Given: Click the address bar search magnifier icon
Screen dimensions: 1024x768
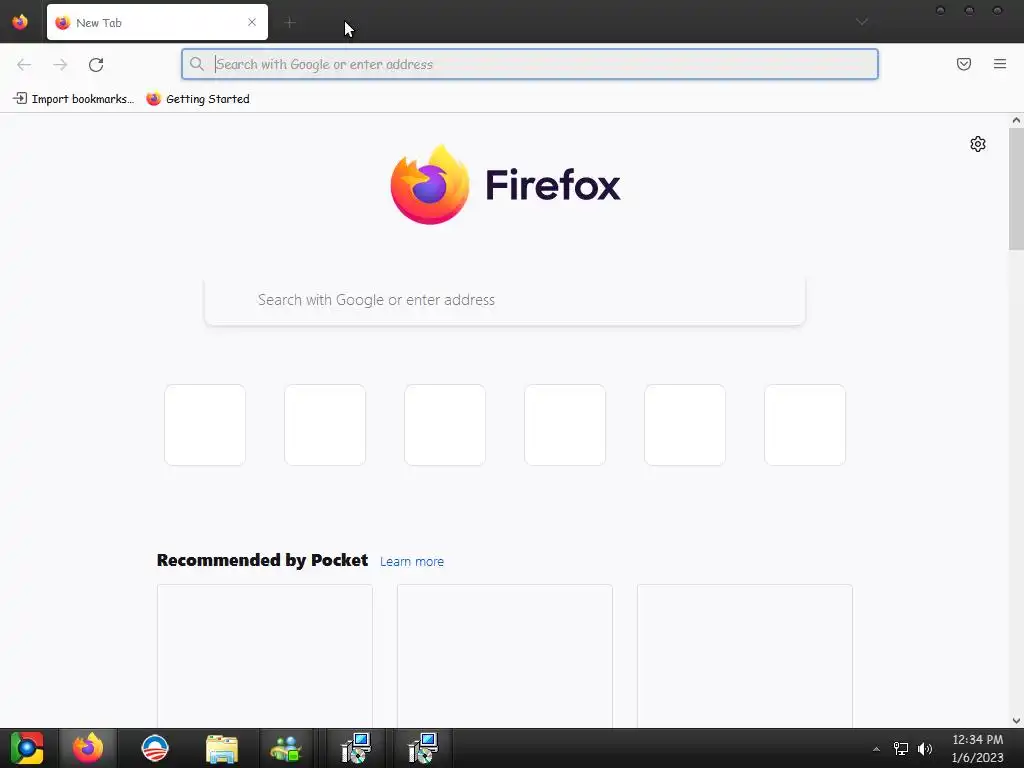Looking at the screenshot, I should (x=197, y=64).
